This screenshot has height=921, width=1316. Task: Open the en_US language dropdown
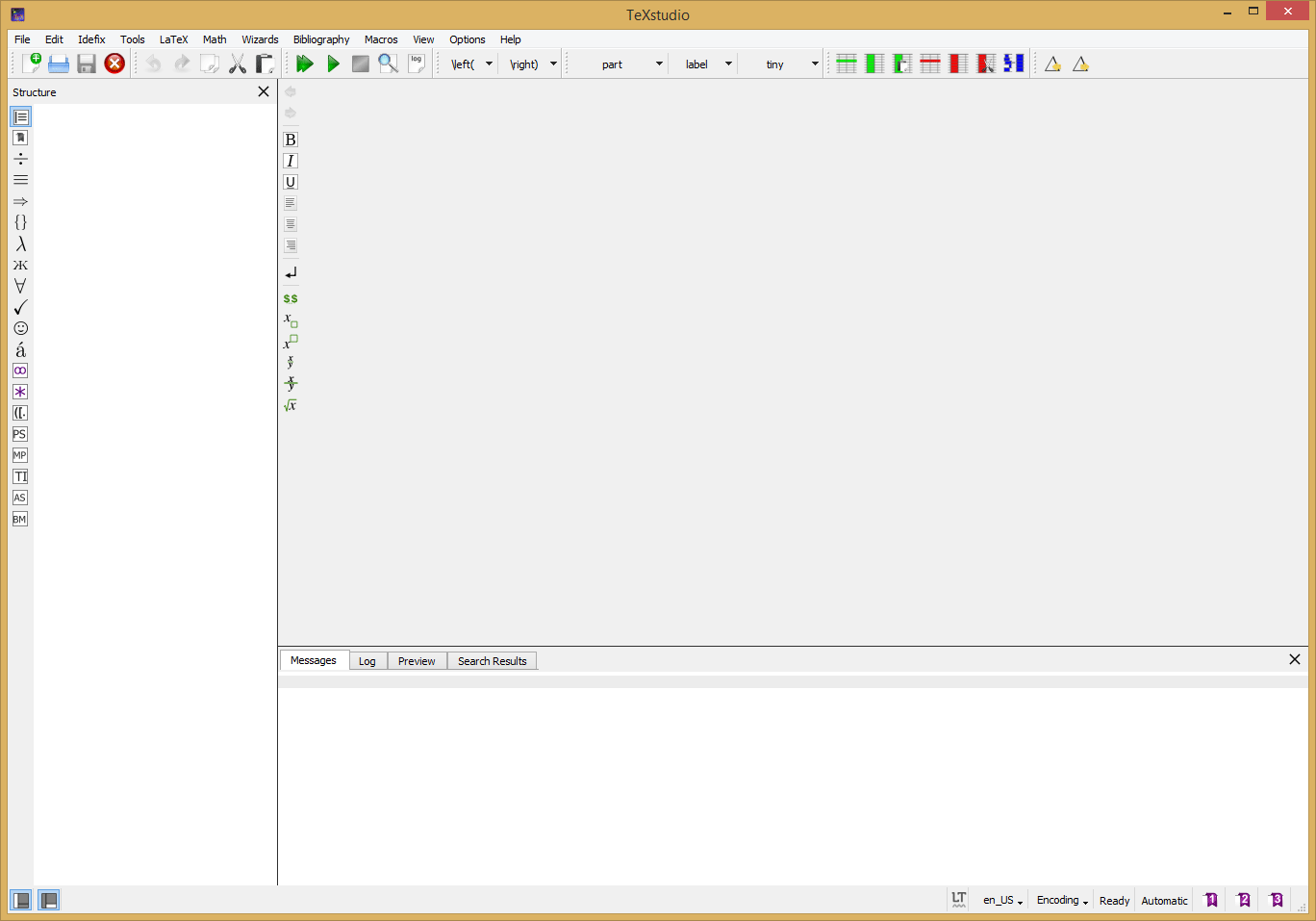click(1002, 901)
